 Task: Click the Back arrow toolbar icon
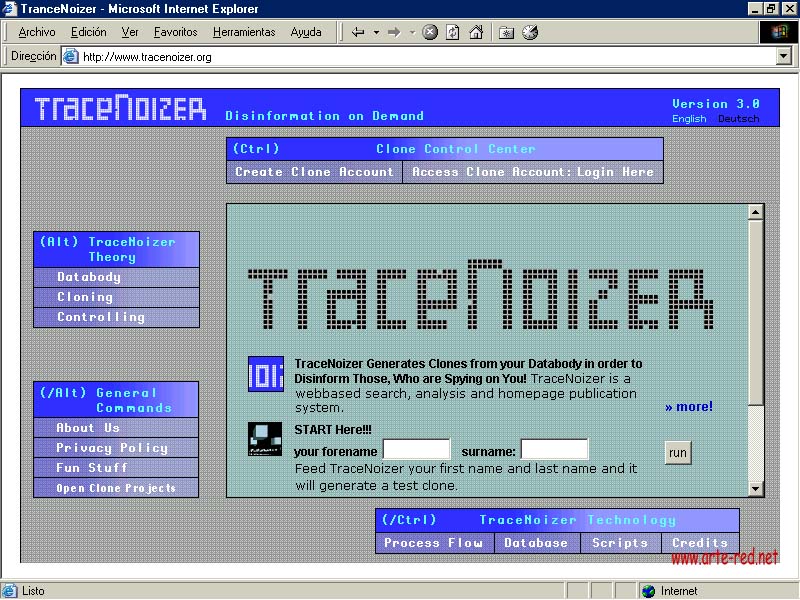(358, 32)
